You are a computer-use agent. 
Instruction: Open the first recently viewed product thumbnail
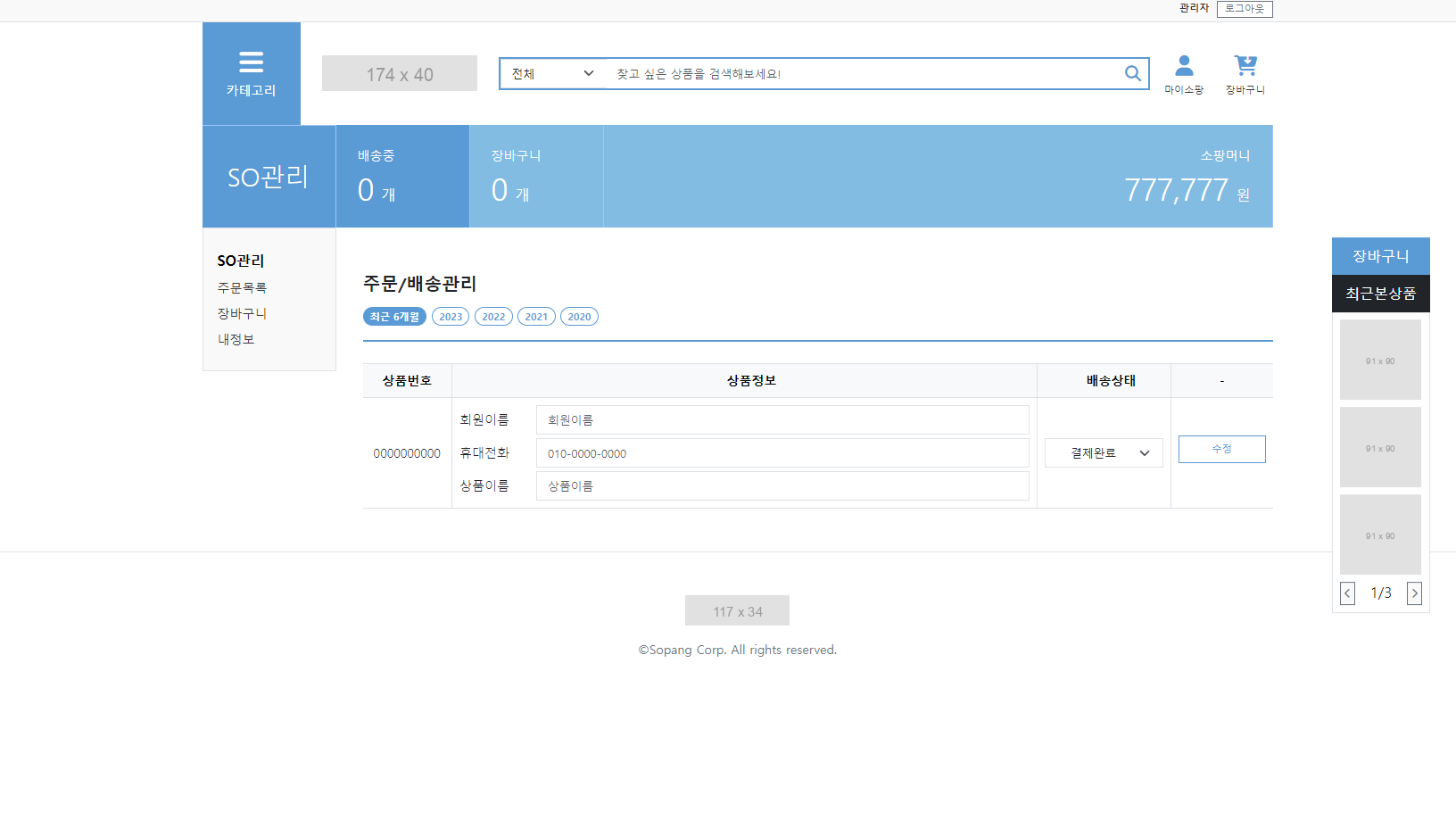point(1380,360)
